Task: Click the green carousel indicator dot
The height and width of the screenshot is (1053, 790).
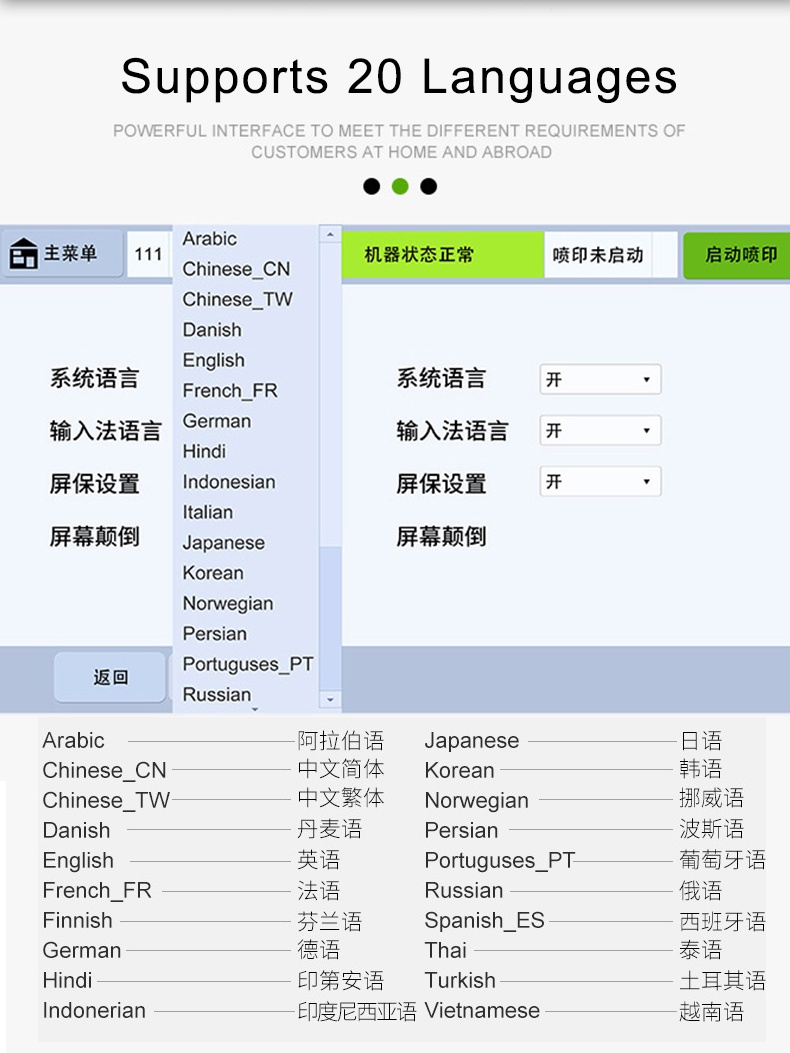Action: point(400,186)
